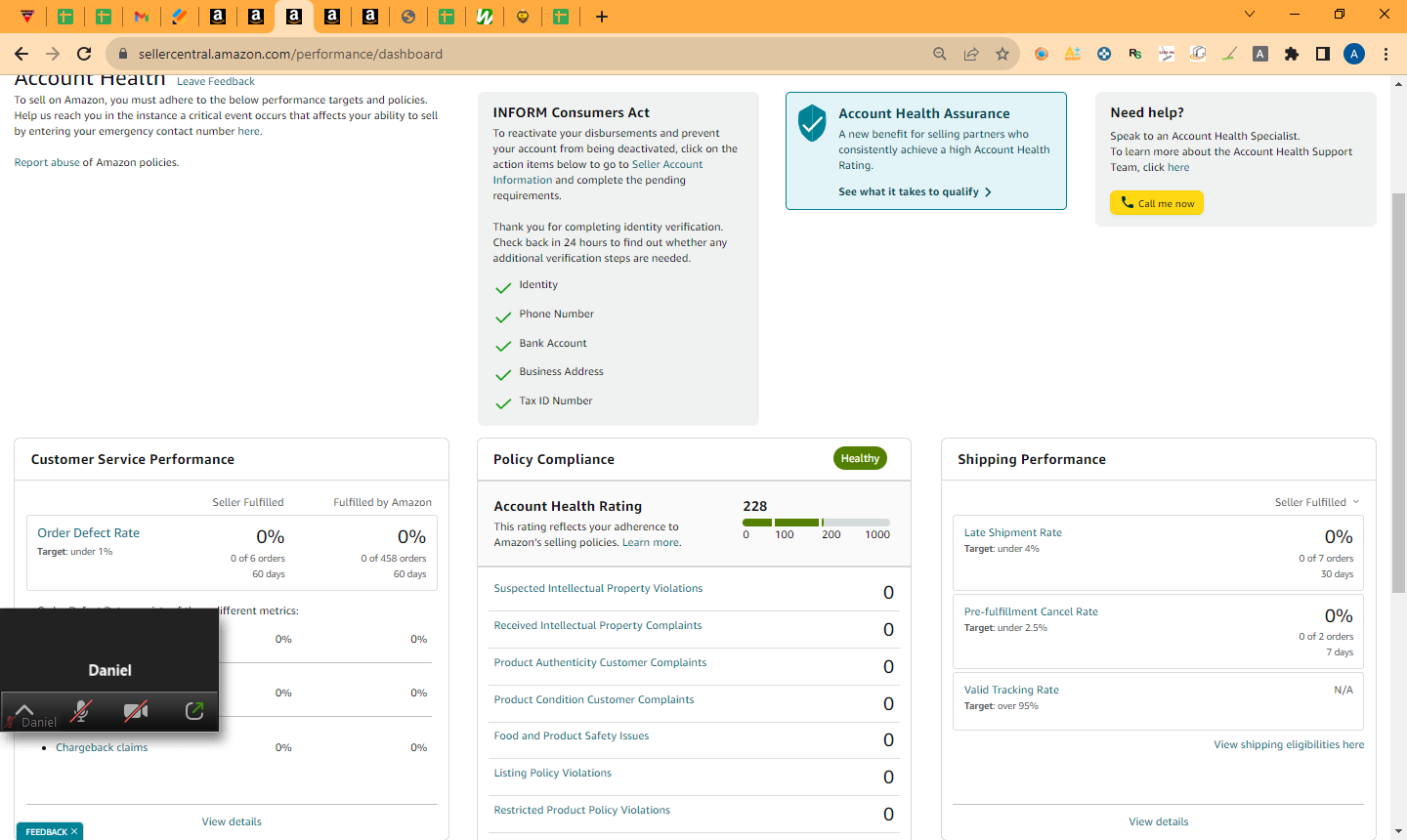Open the Pre-fulfillment Cancel Rate metric
The width and height of the screenshot is (1407, 840).
[x=1031, y=611]
